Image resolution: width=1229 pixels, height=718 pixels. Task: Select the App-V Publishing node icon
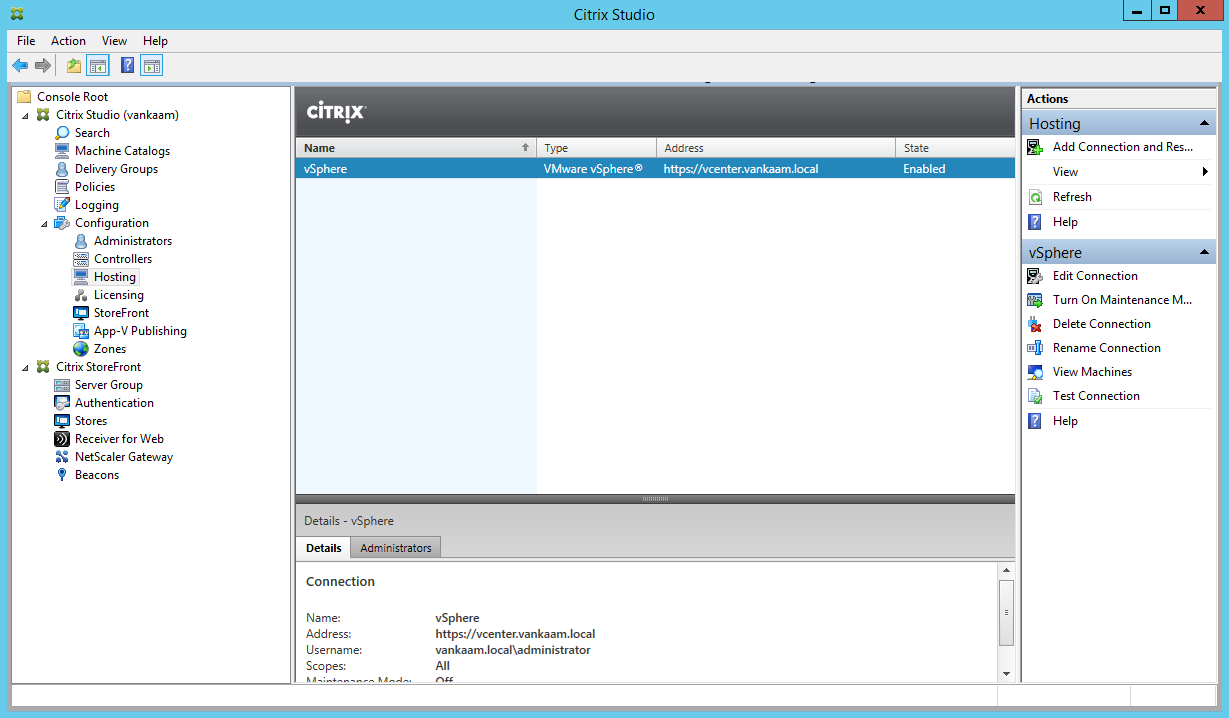pos(82,331)
